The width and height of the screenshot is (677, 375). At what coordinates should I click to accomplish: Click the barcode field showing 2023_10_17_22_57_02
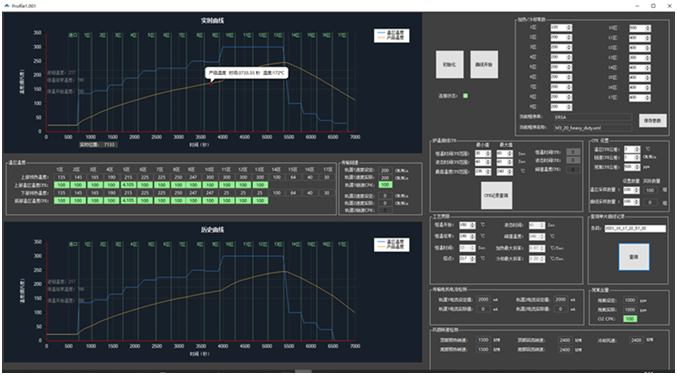click(x=634, y=228)
